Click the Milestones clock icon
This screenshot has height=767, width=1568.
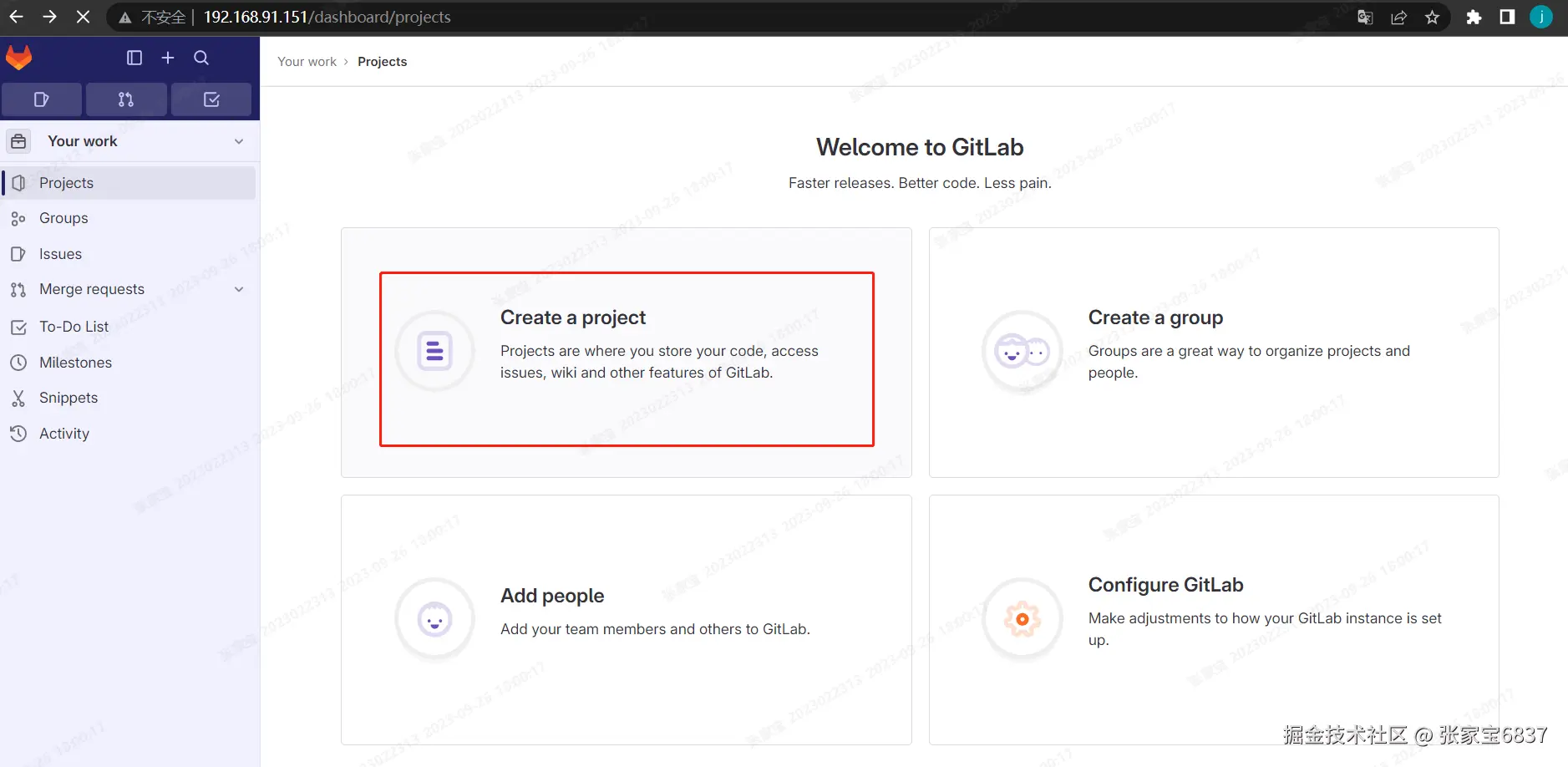(18, 363)
